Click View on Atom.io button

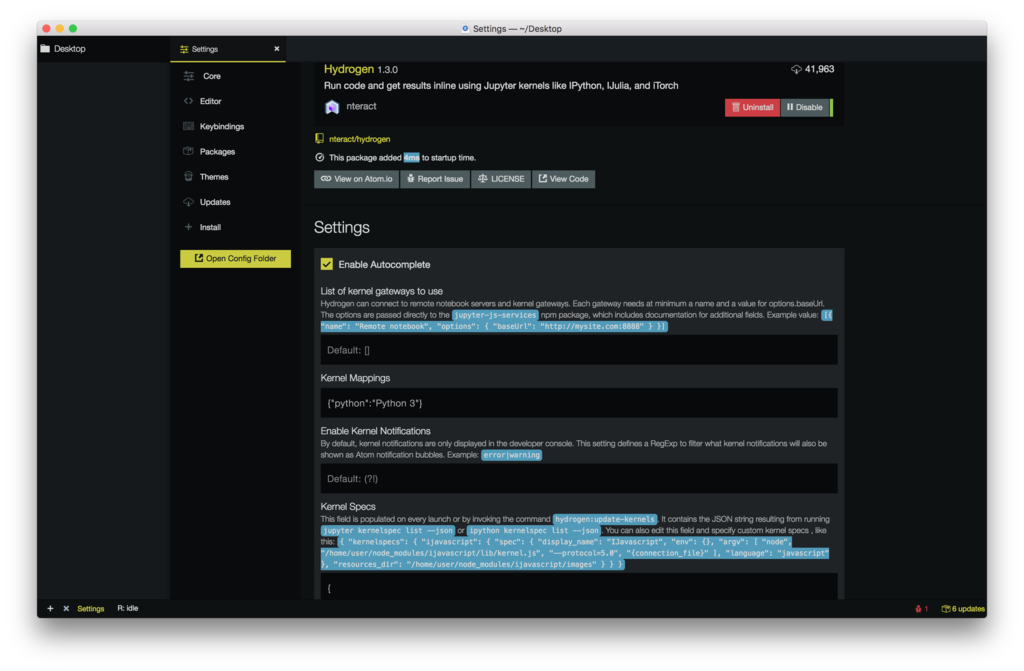pos(357,179)
